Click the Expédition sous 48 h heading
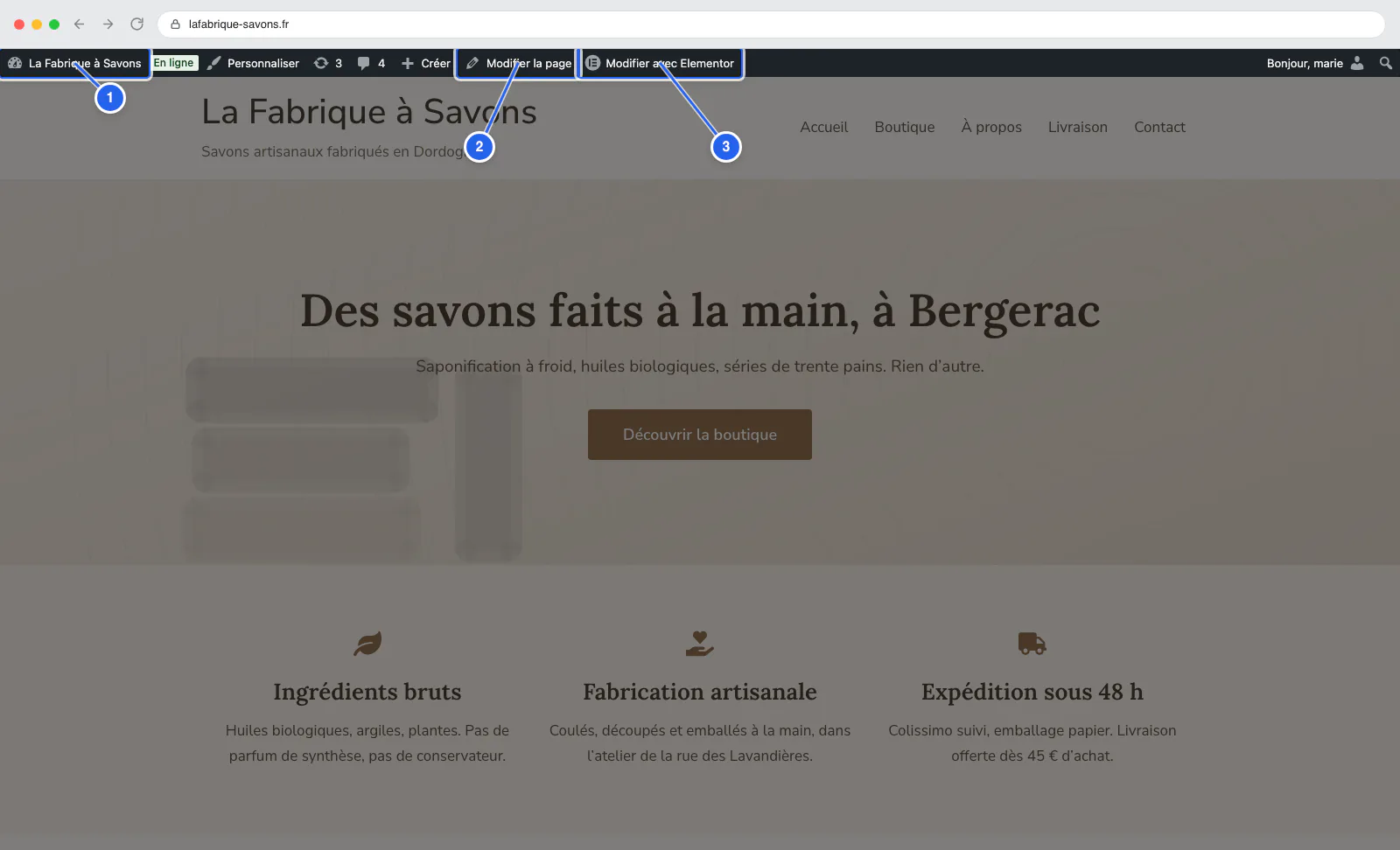1400x850 pixels. coord(1032,692)
